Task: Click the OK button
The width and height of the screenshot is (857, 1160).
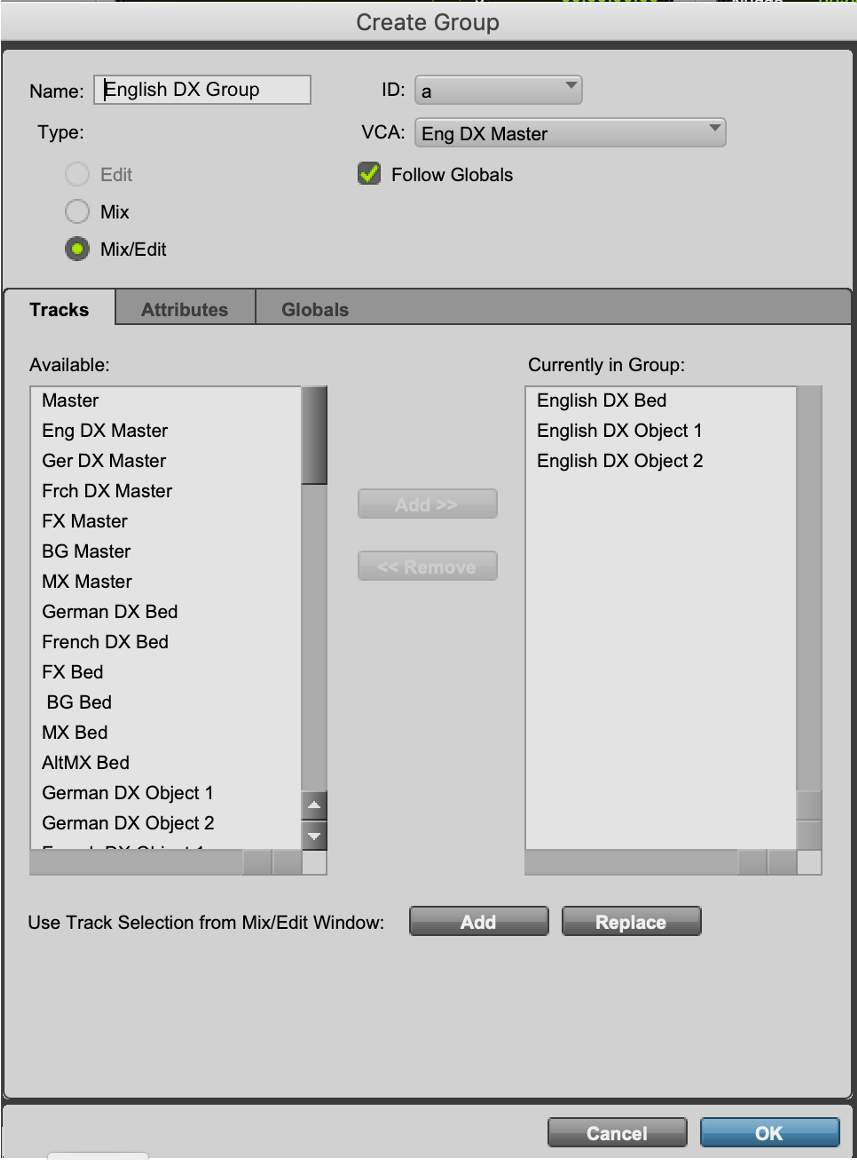Action: pos(769,1133)
